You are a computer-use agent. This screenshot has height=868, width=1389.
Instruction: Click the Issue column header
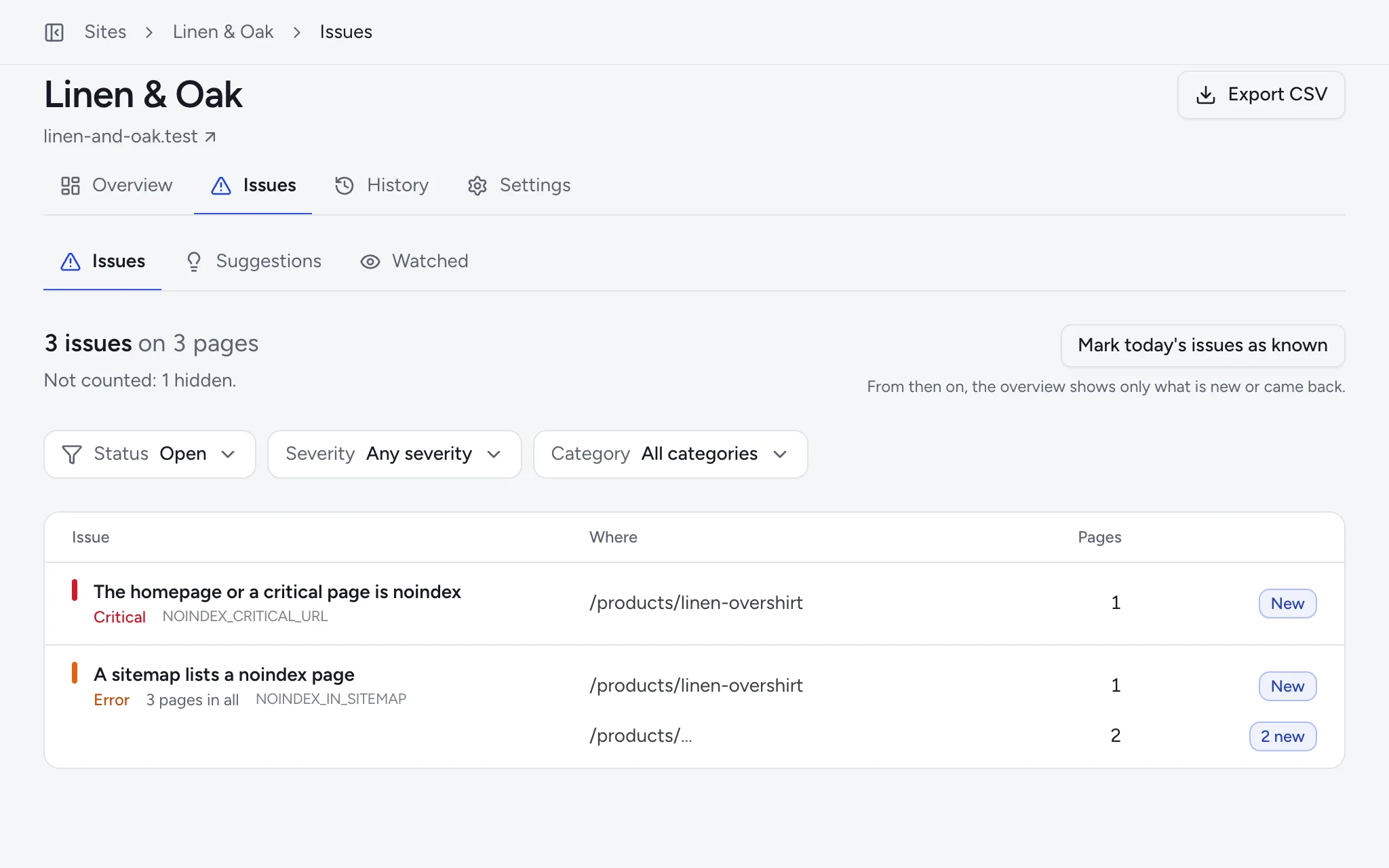[x=91, y=537]
